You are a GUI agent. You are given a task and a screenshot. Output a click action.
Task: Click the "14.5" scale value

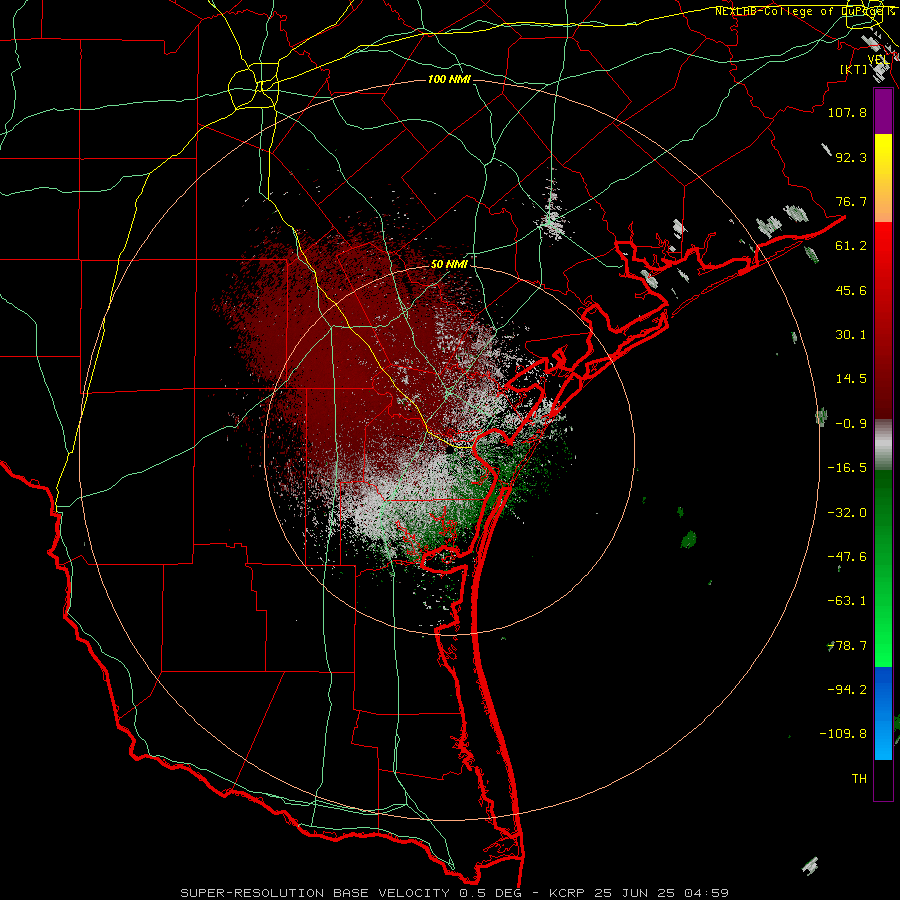click(x=851, y=379)
